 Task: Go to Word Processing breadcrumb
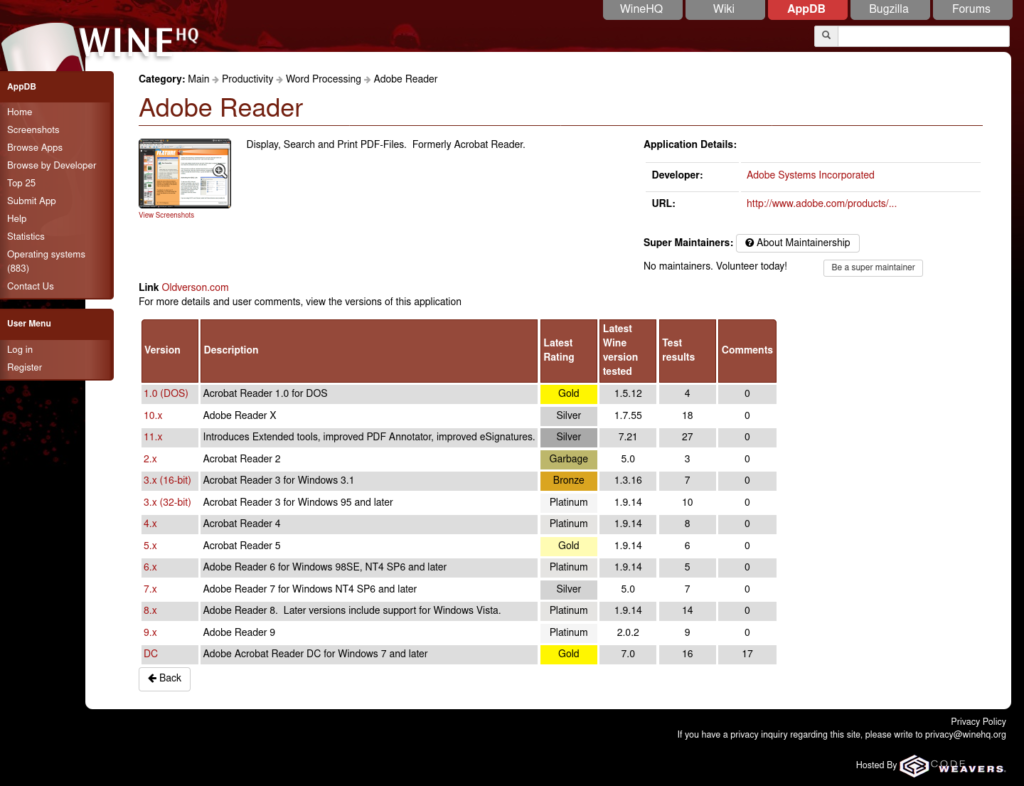pyautogui.click(x=323, y=79)
